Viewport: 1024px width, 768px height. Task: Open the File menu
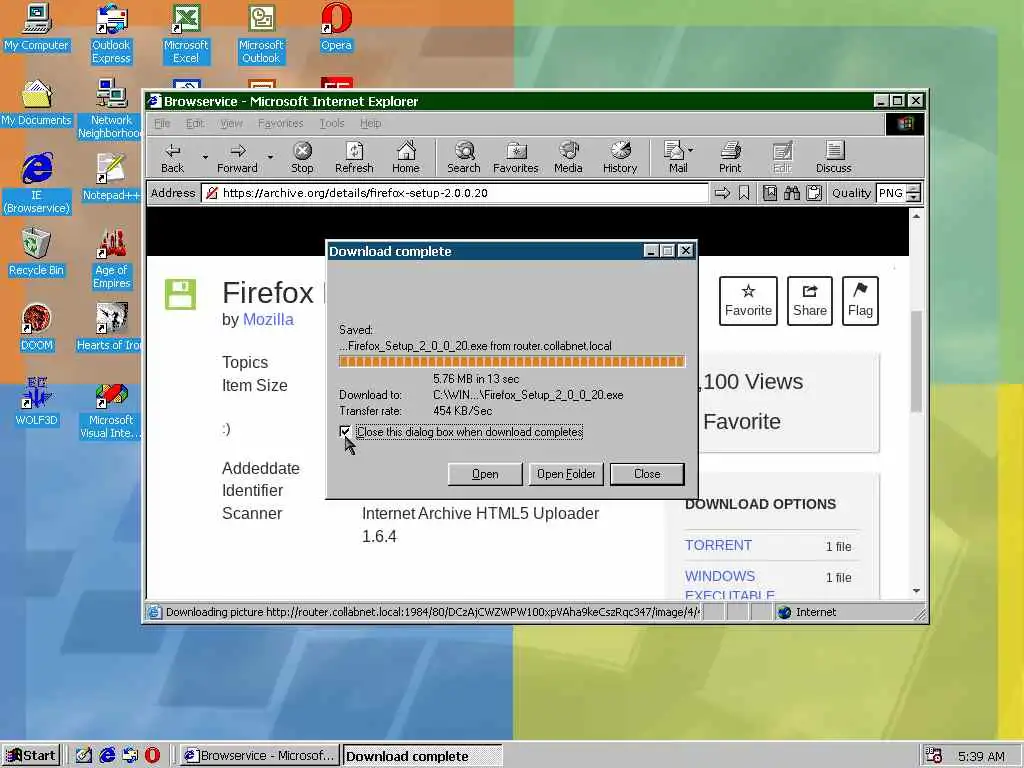pyautogui.click(x=162, y=123)
